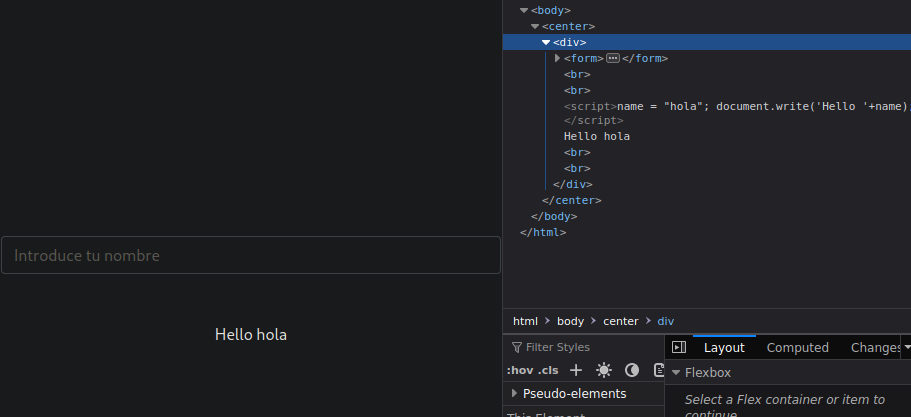This screenshot has height=417, width=911.
Task: Switch to the Computed tab
Action: coord(797,347)
